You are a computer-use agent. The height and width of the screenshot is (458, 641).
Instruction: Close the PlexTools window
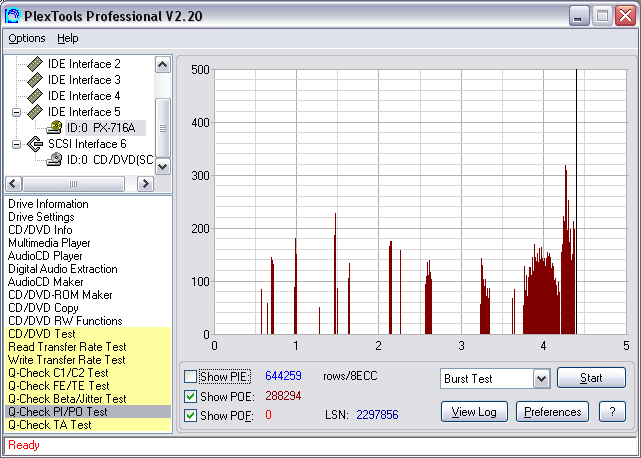point(625,16)
